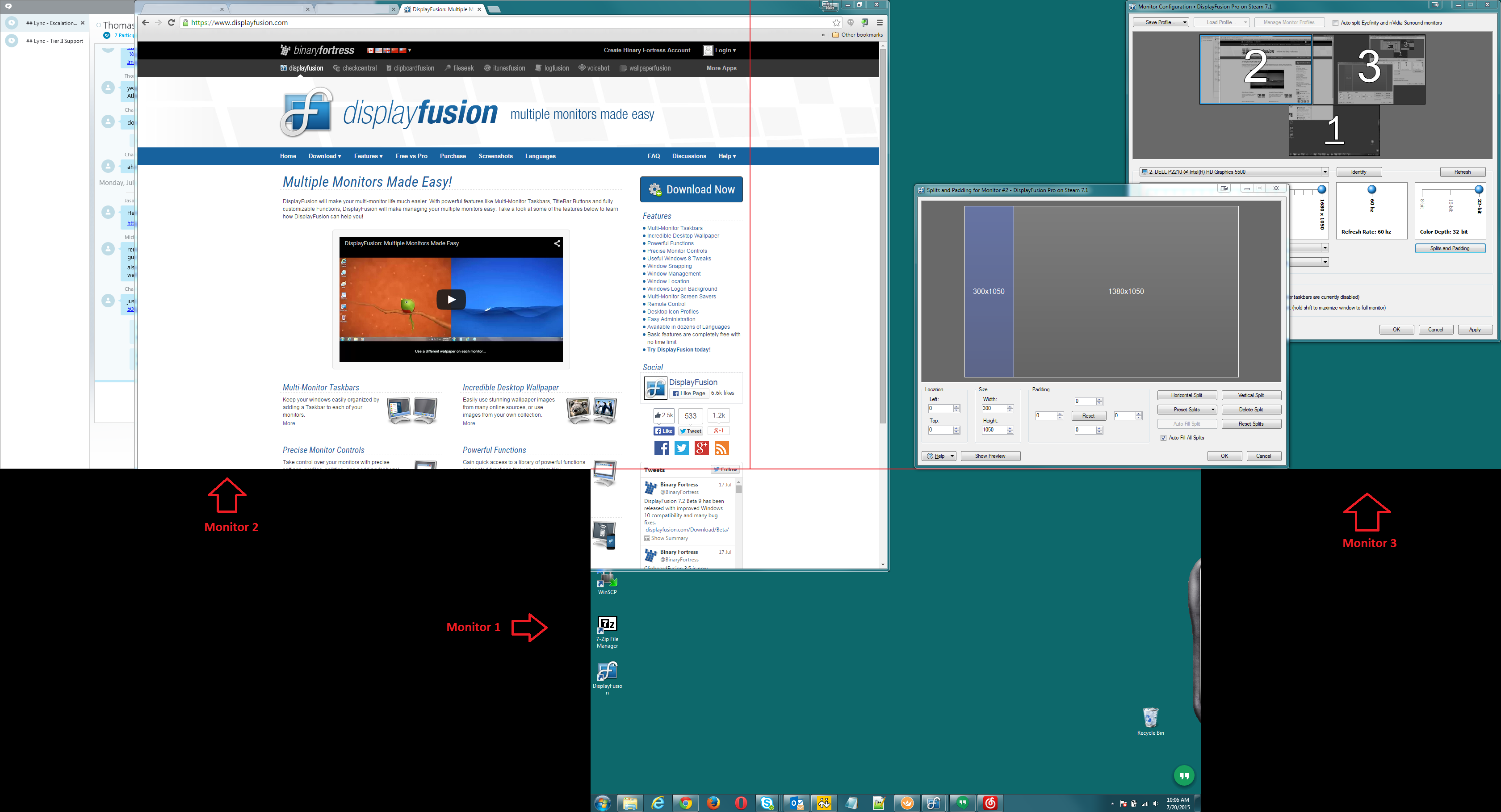Image resolution: width=1501 pixels, height=812 pixels.
Task: Open the RSS feed icon
Action: pos(721,448)
